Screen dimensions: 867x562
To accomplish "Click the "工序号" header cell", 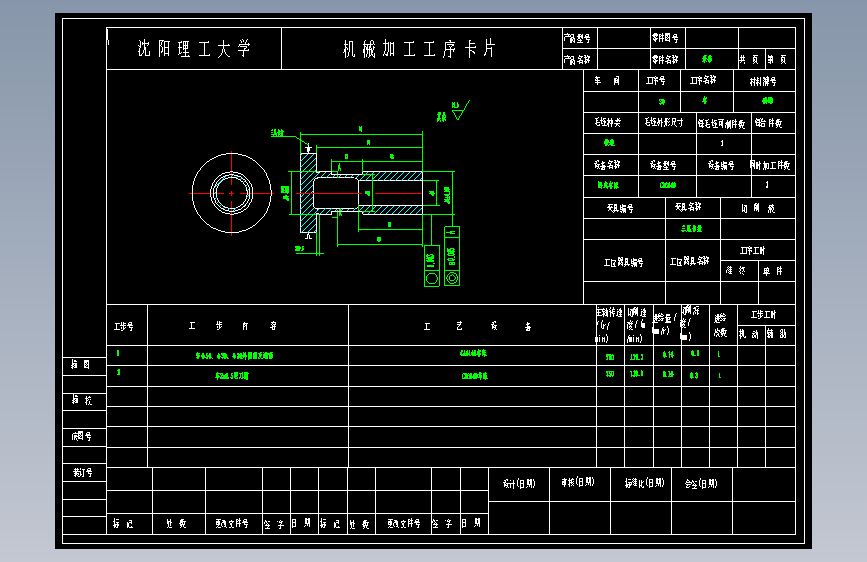I will 660,81.
